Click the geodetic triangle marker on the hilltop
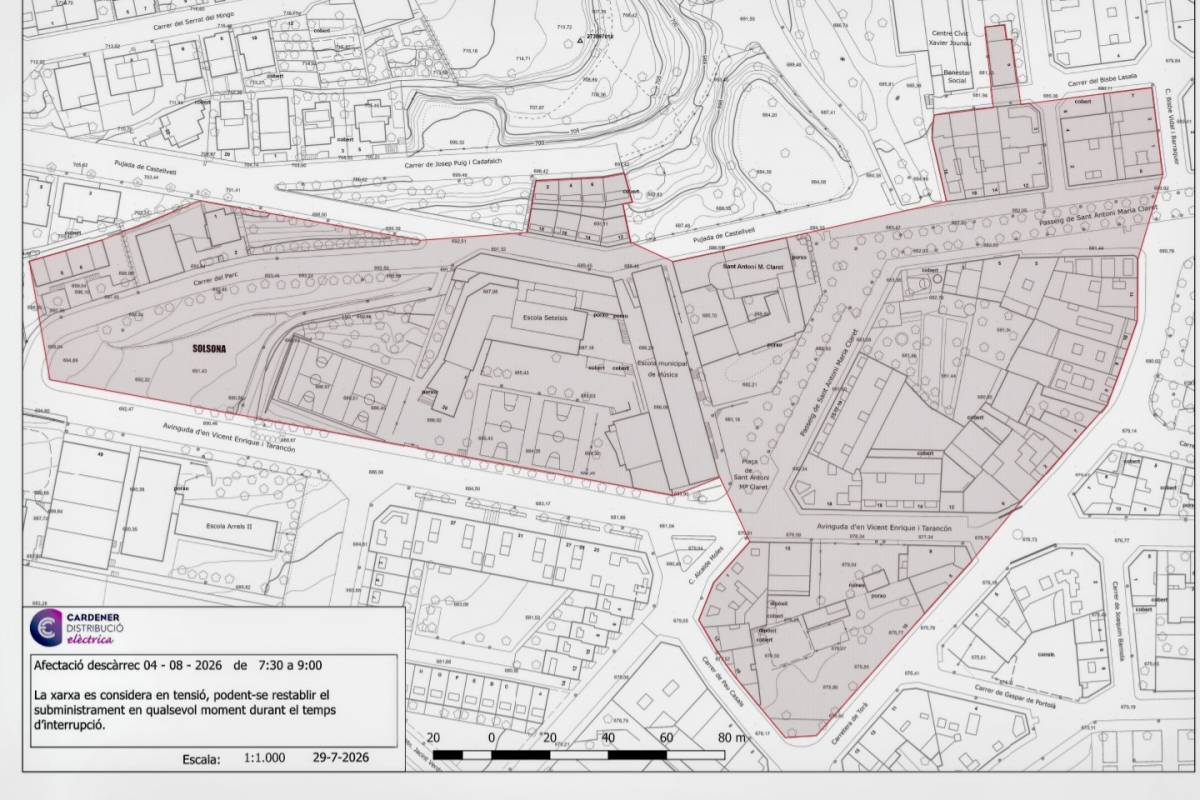 (579, 42)
